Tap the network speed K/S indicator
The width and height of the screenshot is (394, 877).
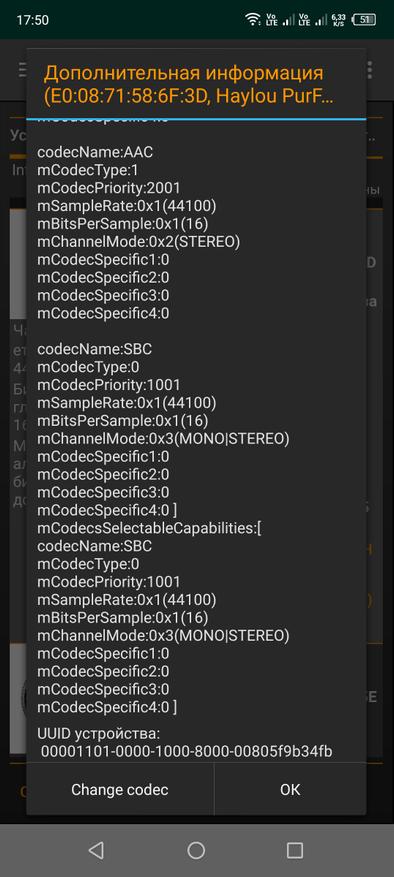pos(337,20)
